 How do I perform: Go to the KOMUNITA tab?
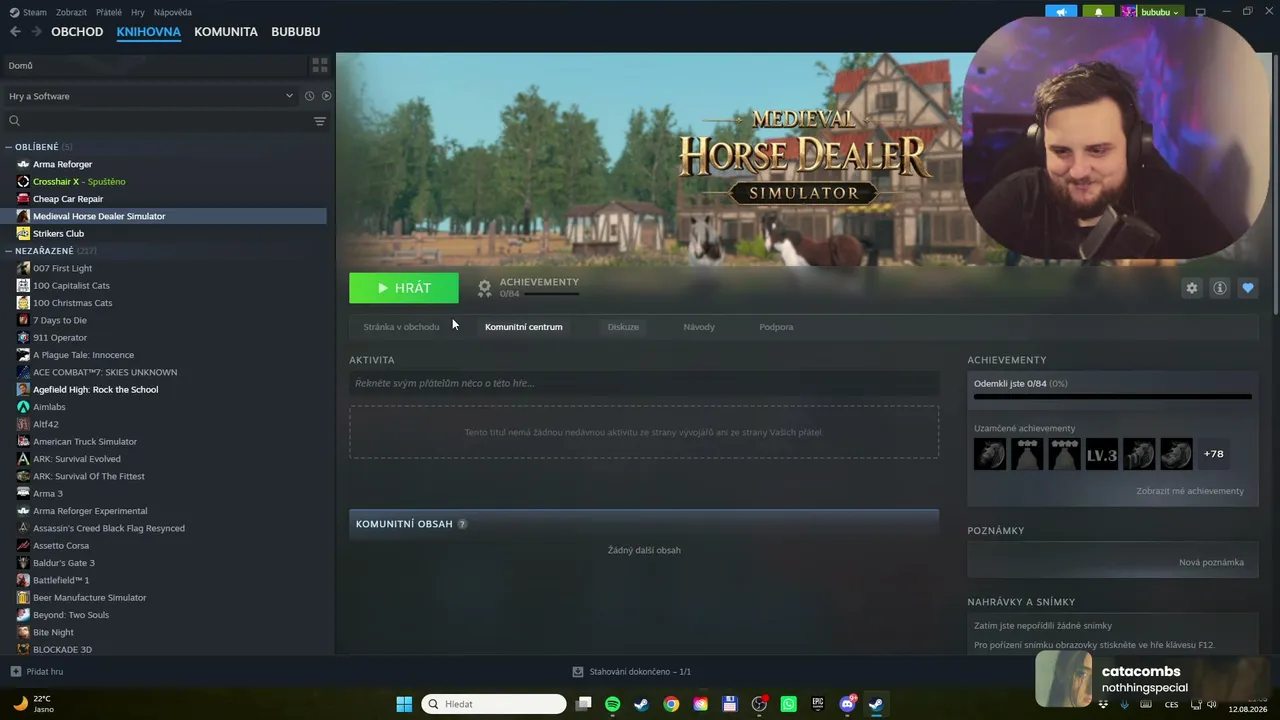[226, 32]
